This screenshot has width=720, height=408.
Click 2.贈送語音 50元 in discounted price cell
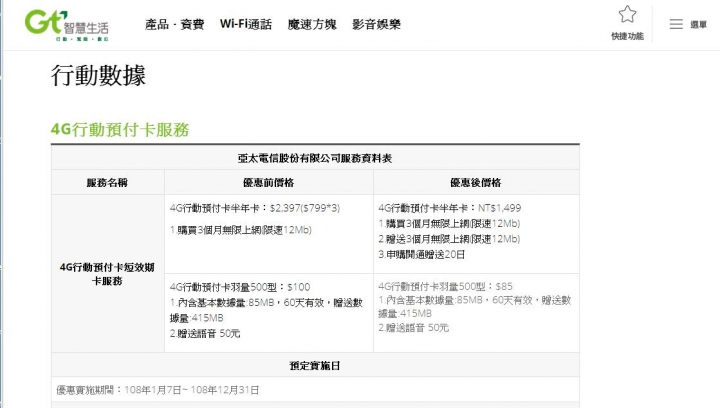(414, 328)
